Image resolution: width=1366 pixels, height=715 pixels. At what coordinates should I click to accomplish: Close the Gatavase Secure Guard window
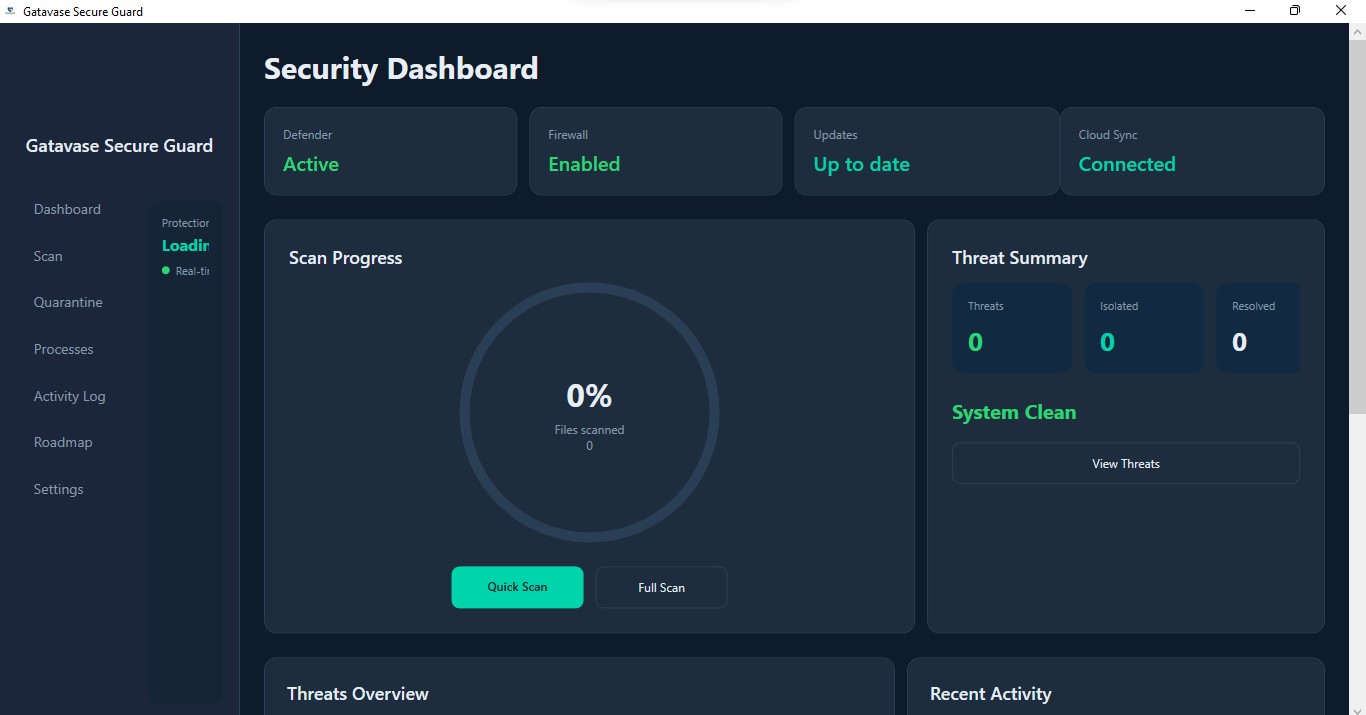[x=1341, y=11]
